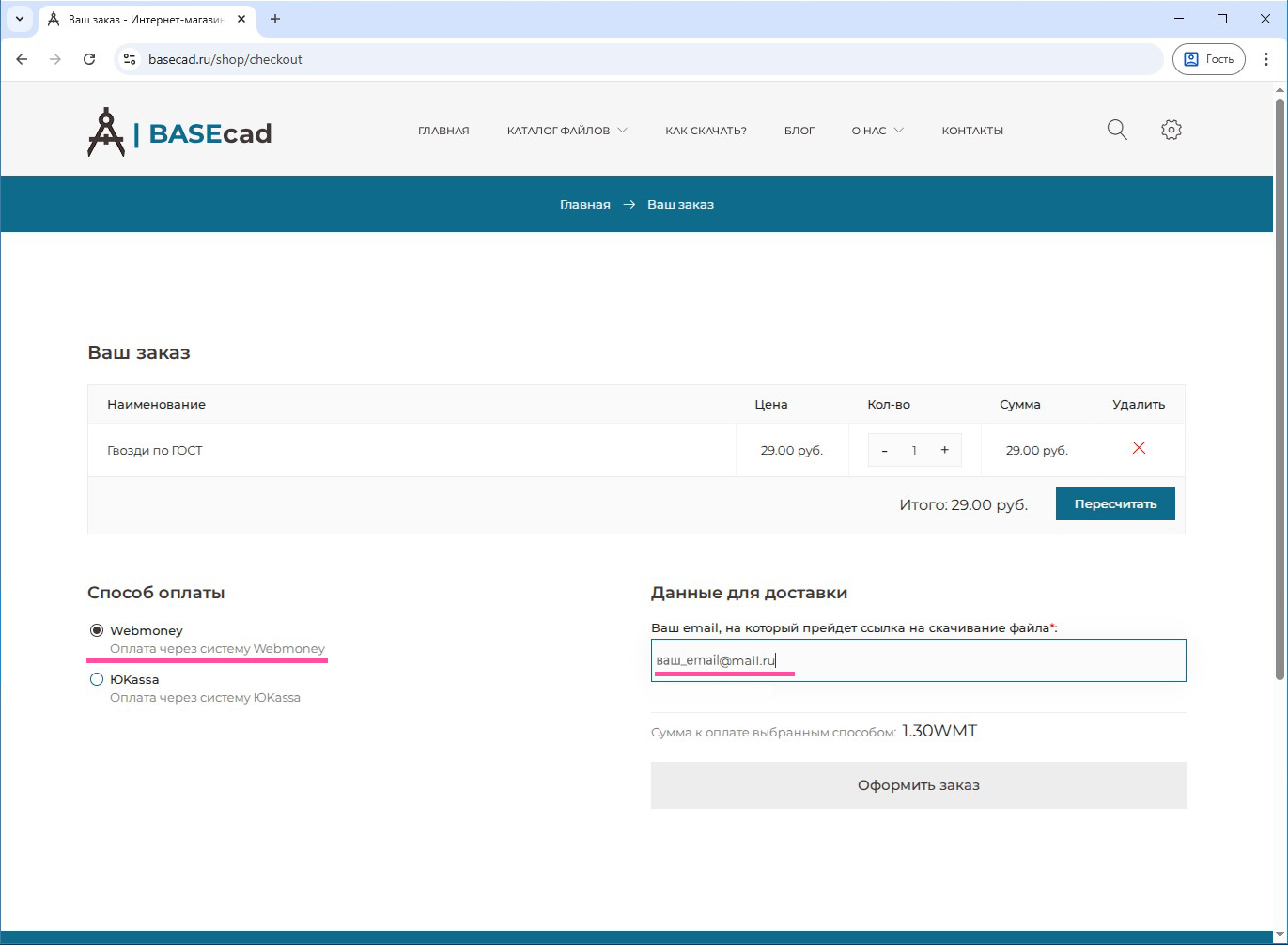
Task: Select the ЮKassa payment option
Action: (97, 679)
